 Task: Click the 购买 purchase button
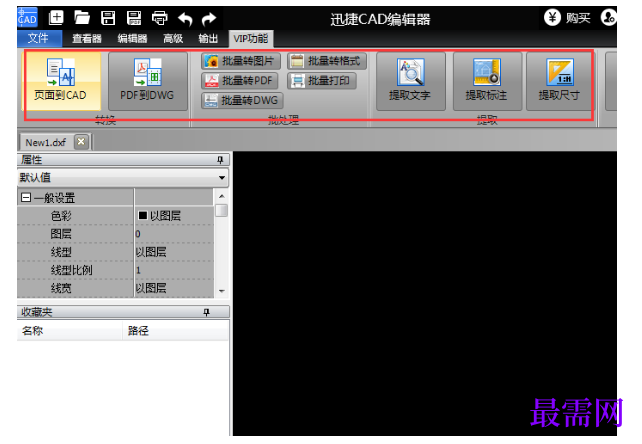pyautogui.click(x=567, y=18)
